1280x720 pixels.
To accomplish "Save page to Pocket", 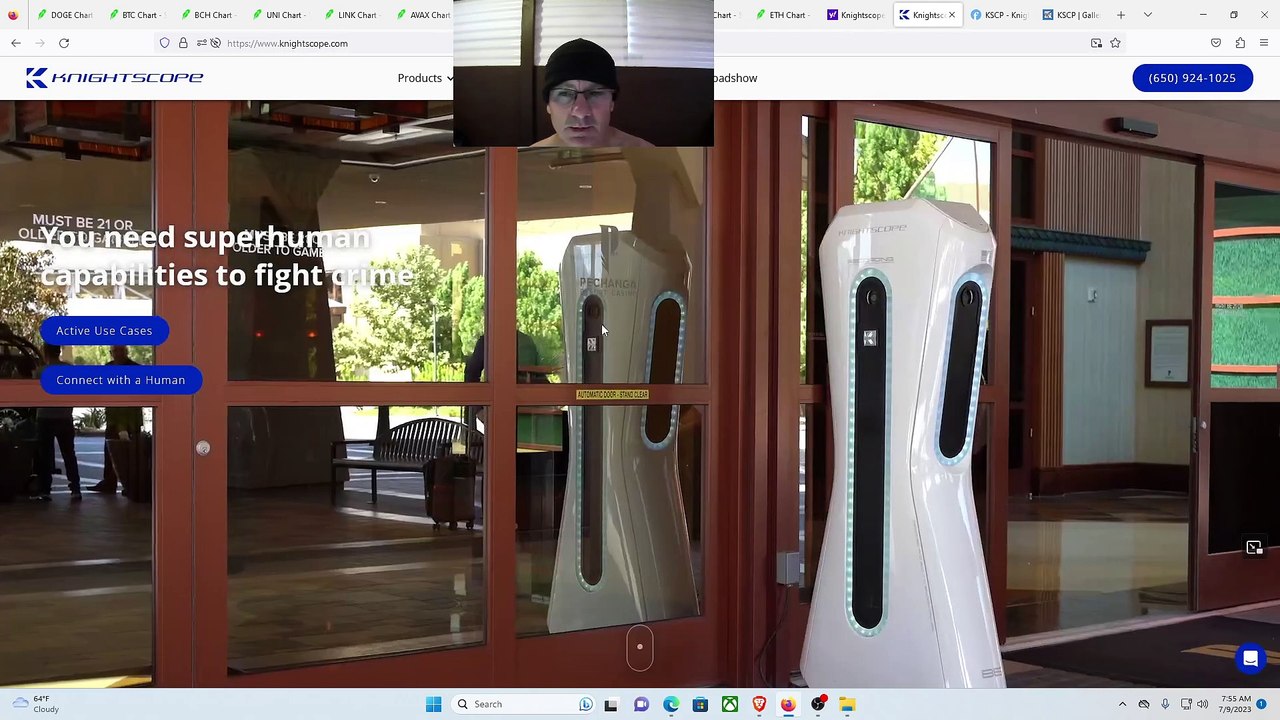I will tap(1216, 43).
